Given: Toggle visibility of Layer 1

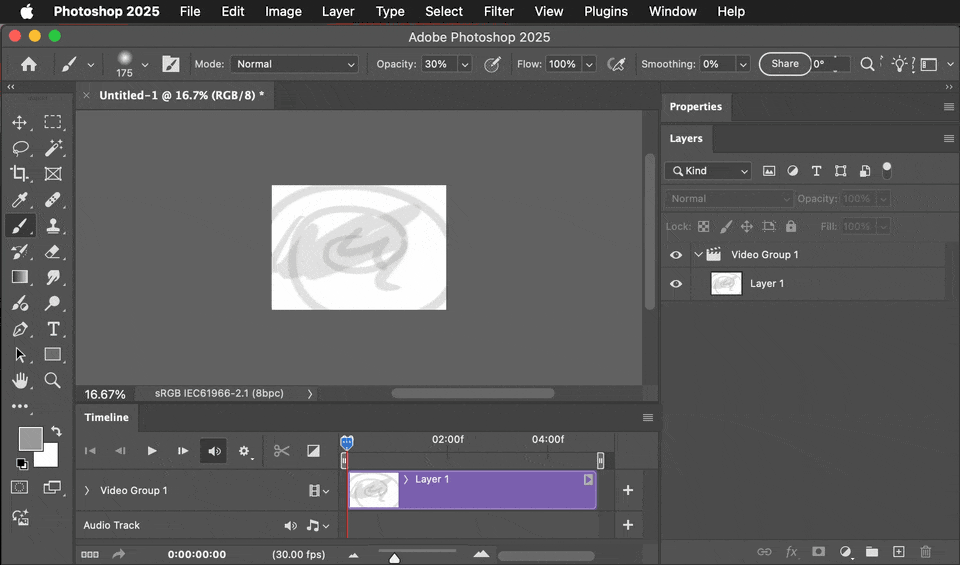Looking at the screenshot, I should click(676, 284).
